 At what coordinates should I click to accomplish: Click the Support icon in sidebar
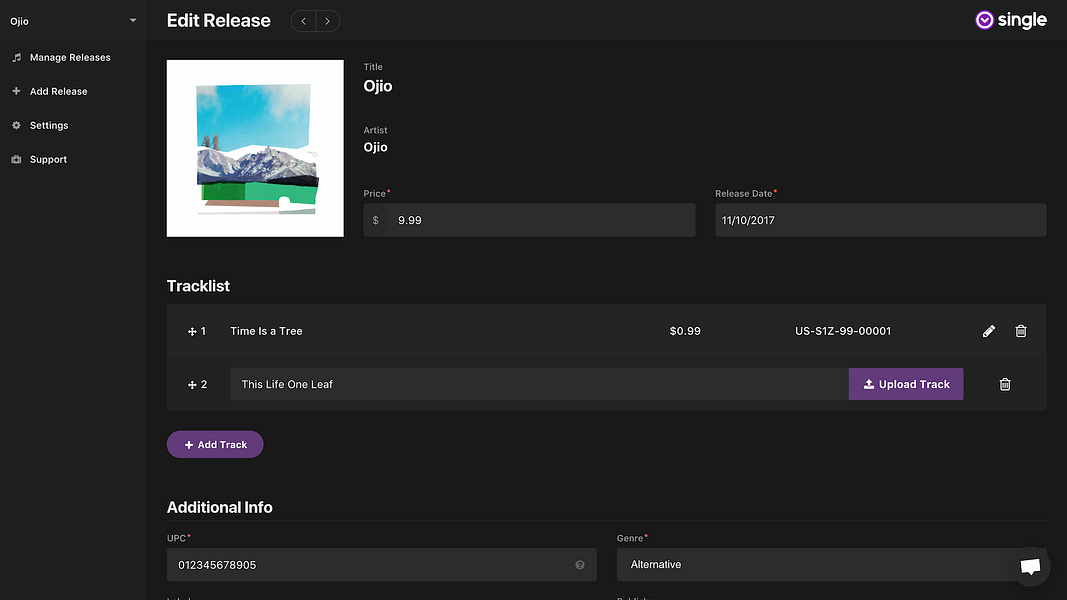coord(16,159)
